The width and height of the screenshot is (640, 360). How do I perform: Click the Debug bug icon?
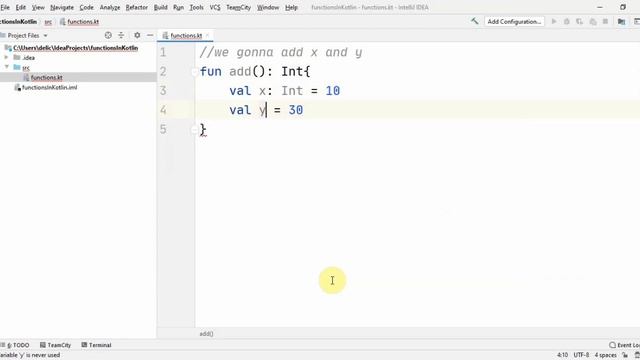pos(567,22)
